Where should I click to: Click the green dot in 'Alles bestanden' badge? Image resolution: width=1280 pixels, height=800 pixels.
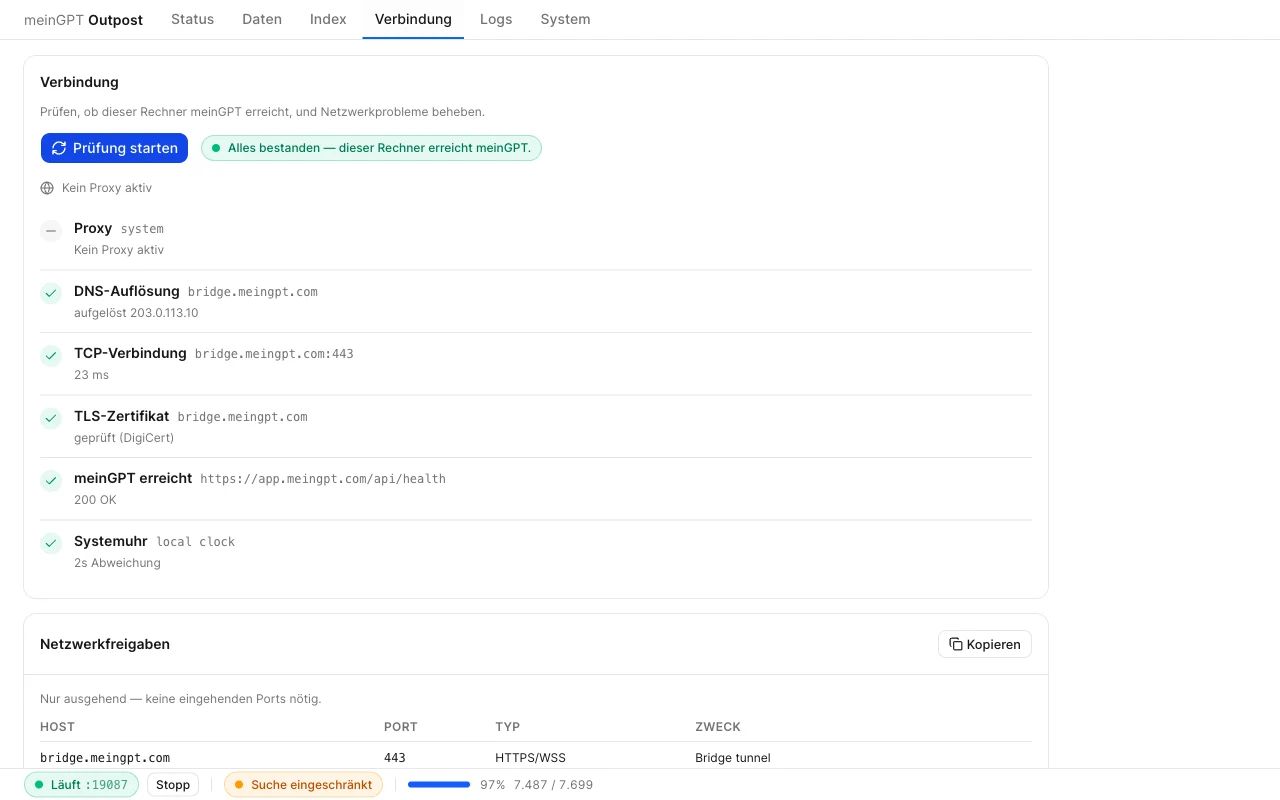coord(216,148)
